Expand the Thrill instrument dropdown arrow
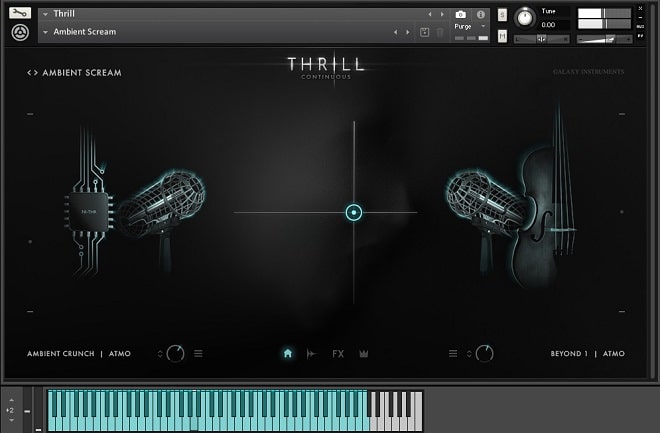The image size is (660, 433). 45,14
